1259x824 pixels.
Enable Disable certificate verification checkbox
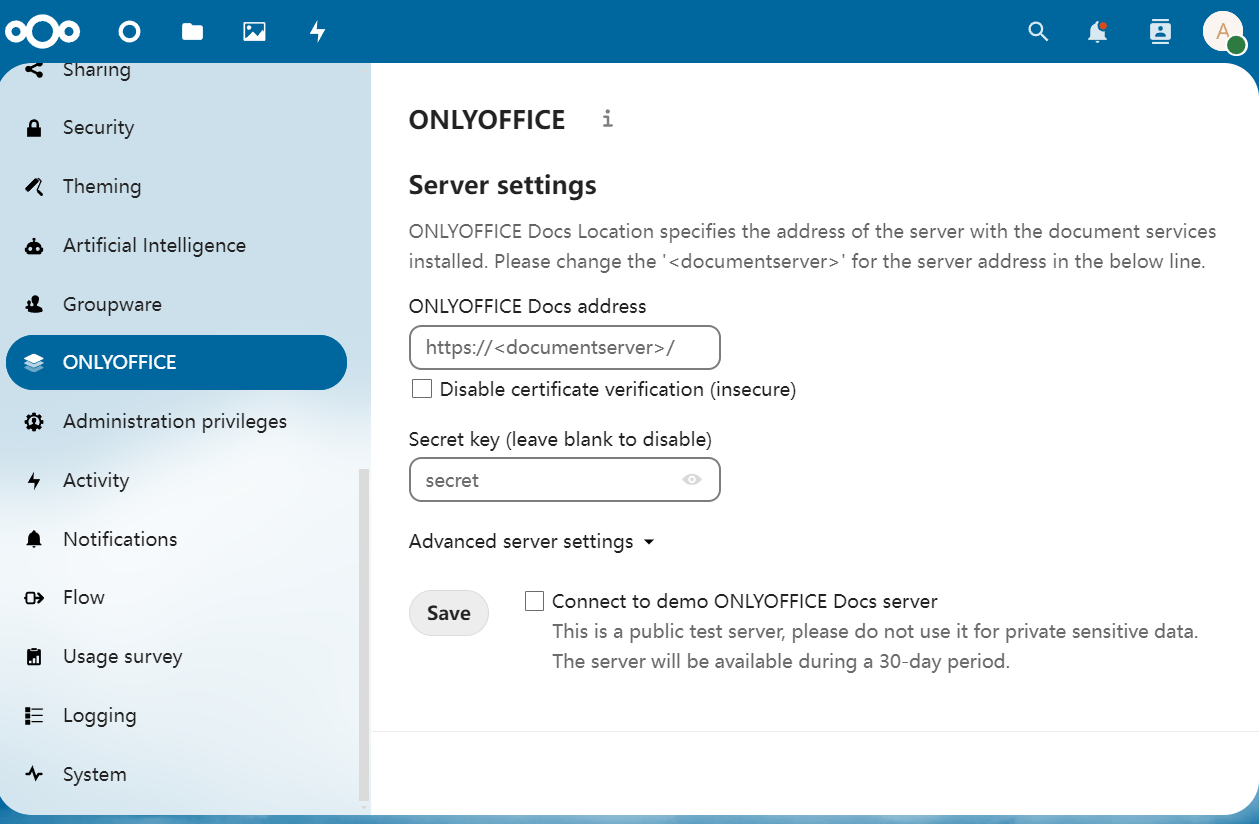422,389
